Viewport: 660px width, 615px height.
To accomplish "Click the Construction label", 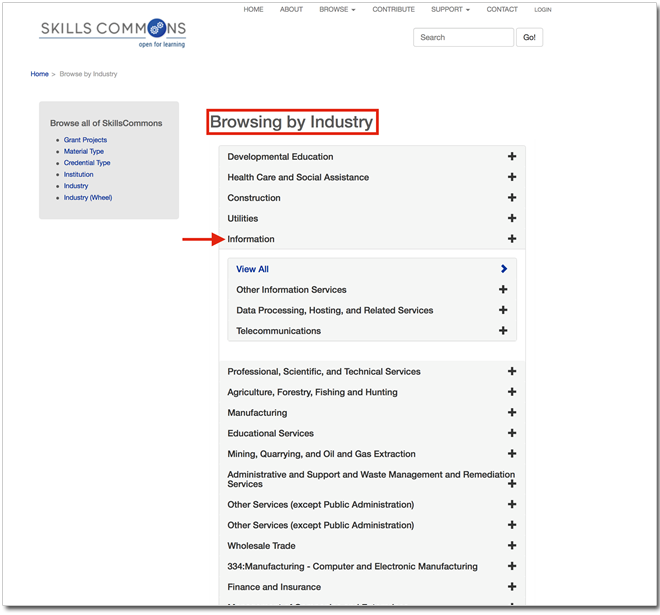I will coord(254,198).
